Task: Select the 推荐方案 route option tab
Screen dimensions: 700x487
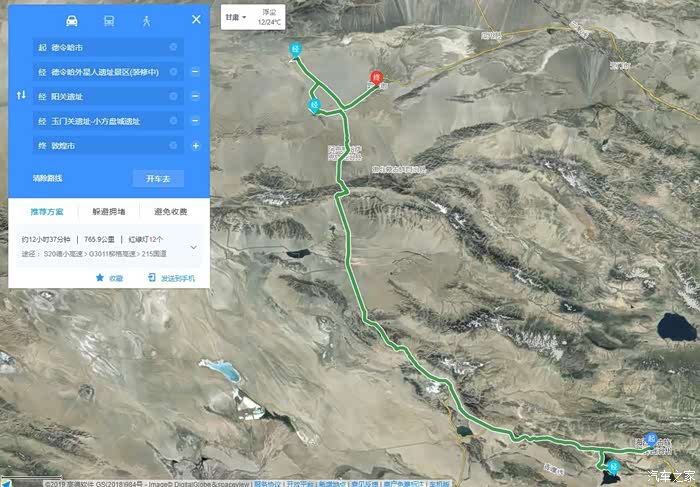Action: (46, 212)
